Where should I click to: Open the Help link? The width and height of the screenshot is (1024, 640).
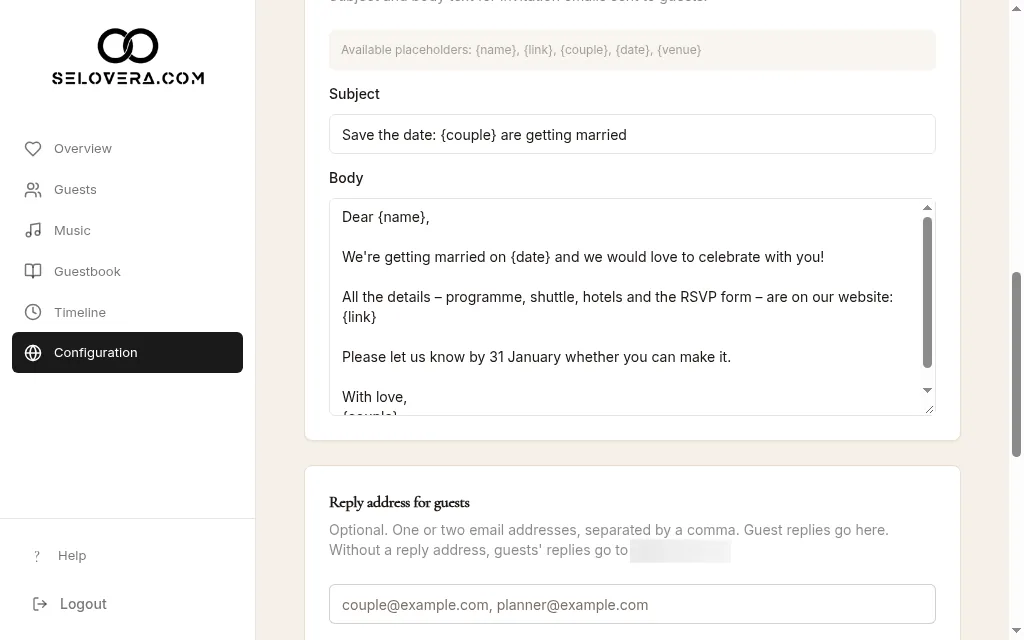72,556
